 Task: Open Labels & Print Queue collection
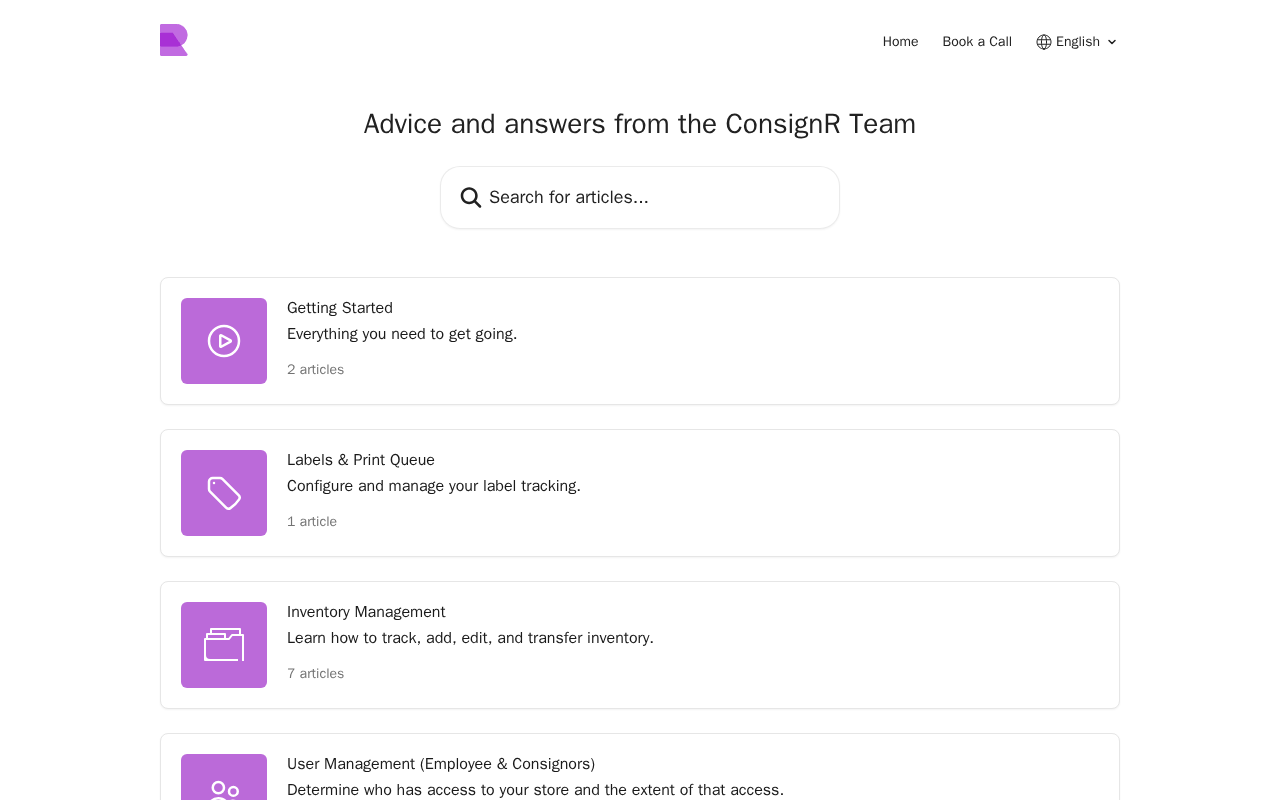[361, 460]
